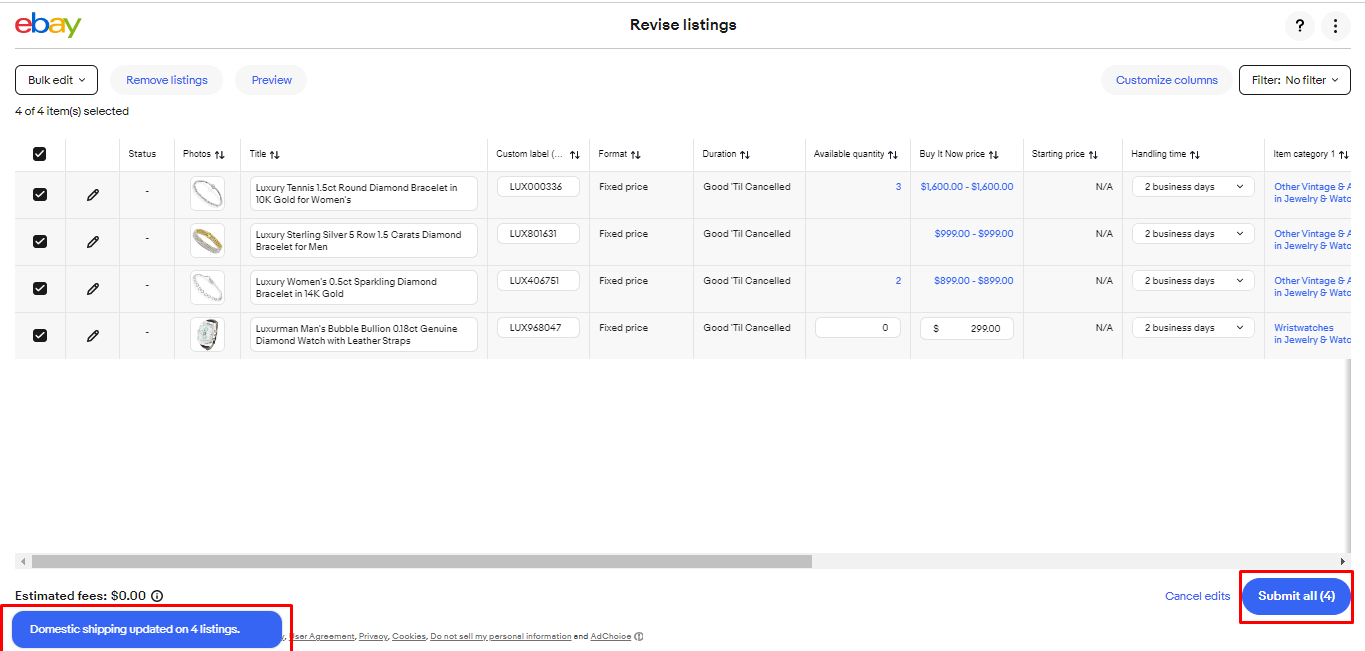
Task: Open the Bulk edit dropdown
Action: pos(56,80)
